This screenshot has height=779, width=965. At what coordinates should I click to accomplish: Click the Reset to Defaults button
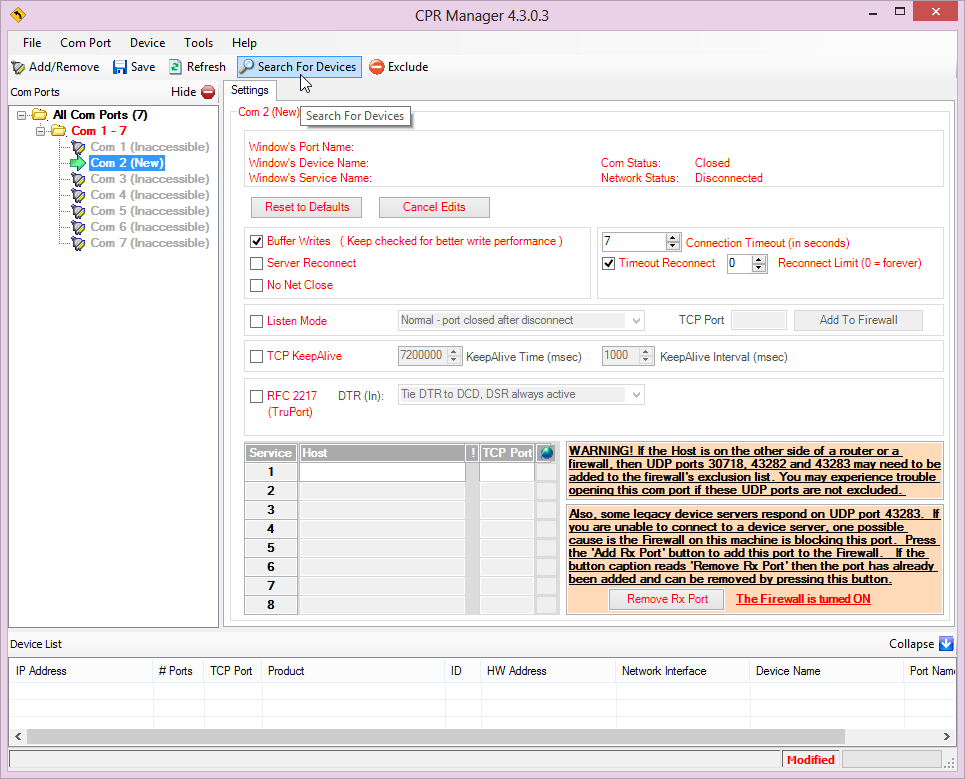tap(306, 207)
